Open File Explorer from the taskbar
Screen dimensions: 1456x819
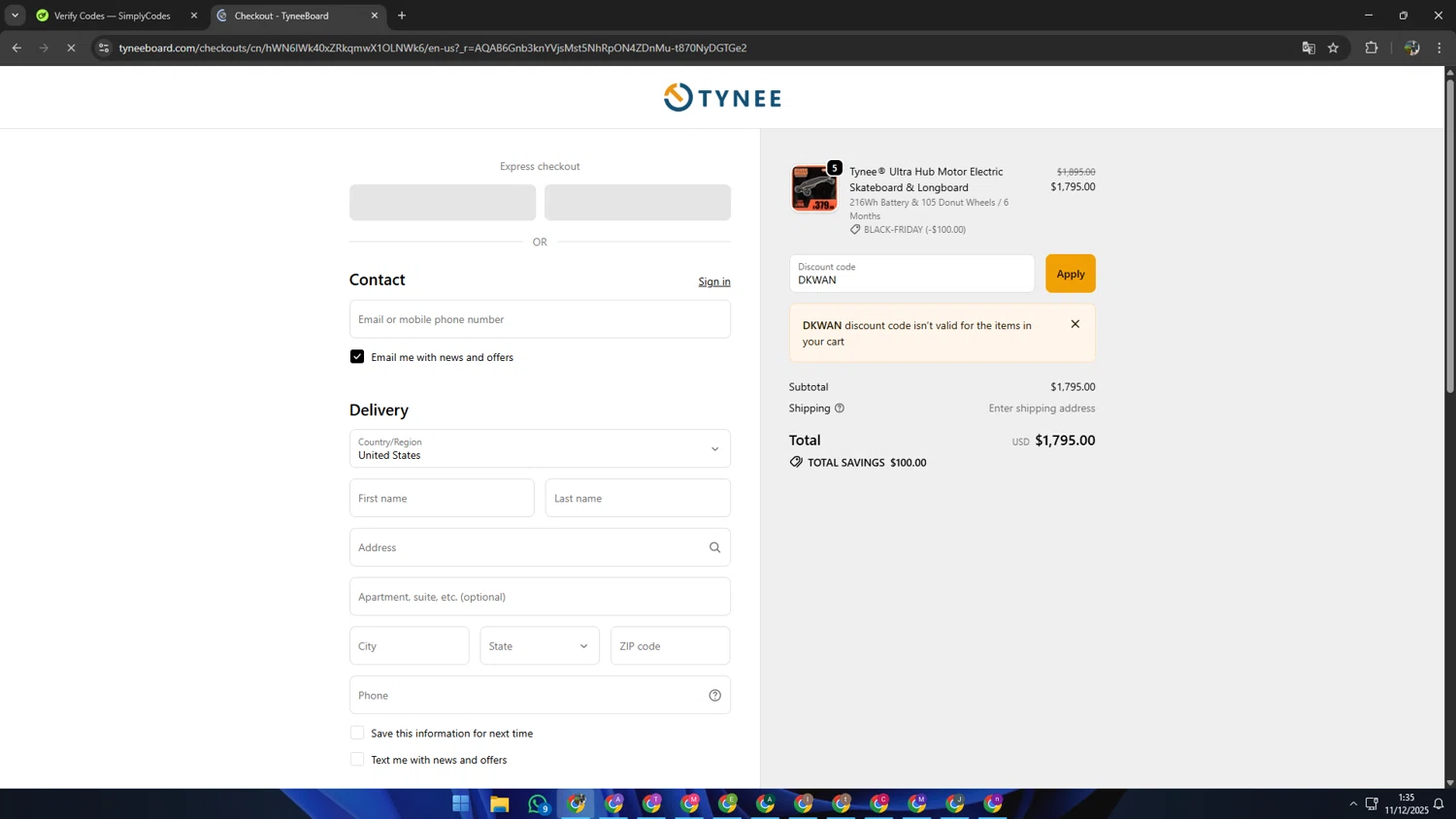click(x=500, y=803)
